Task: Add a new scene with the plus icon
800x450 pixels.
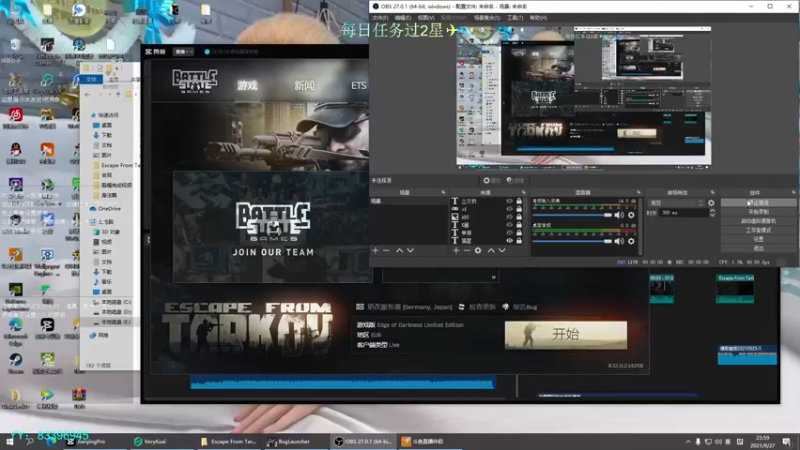Action: click(x=376, y=251)
